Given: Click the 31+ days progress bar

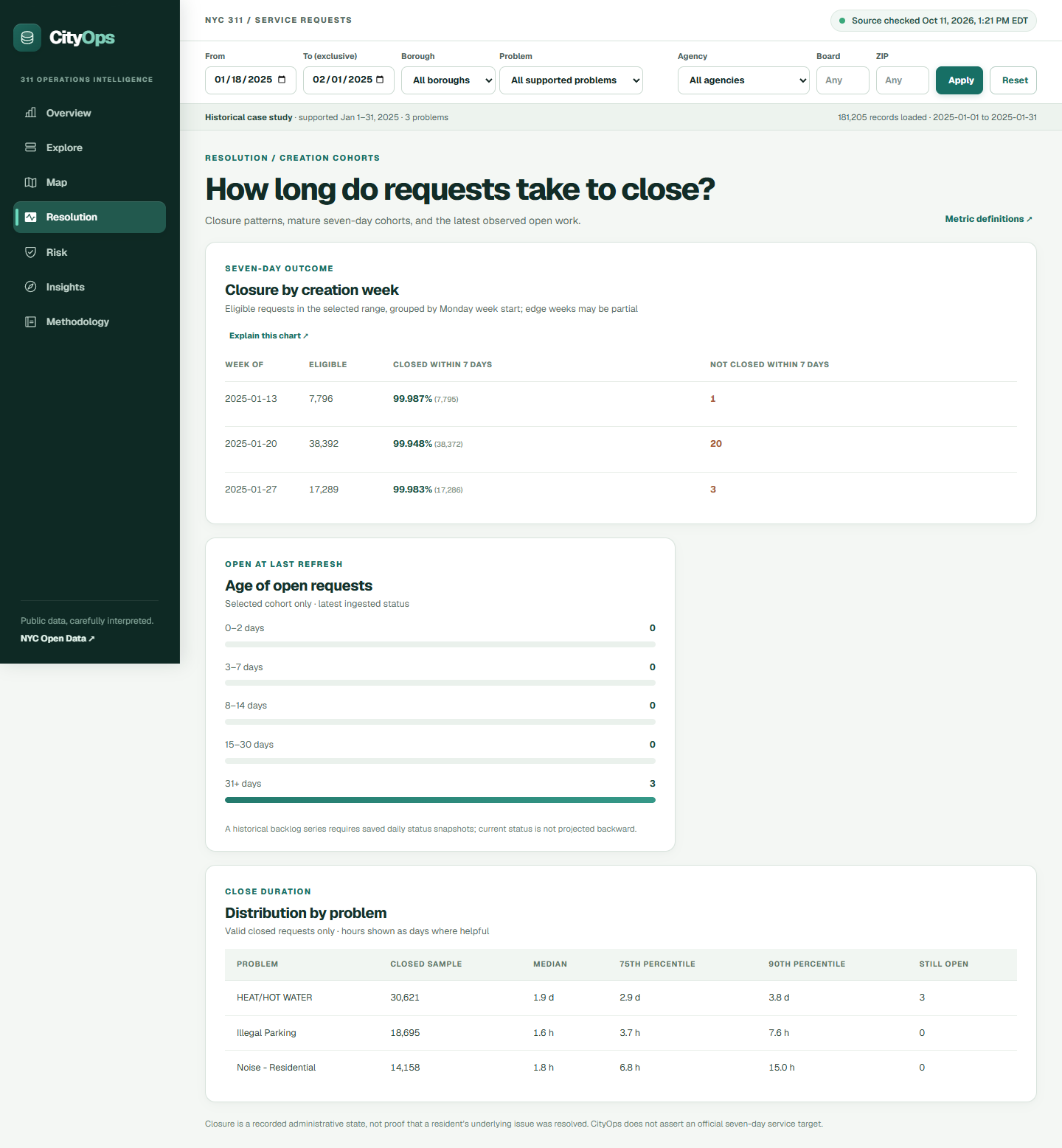Looking at the screenshot, I should pos(440,800).
